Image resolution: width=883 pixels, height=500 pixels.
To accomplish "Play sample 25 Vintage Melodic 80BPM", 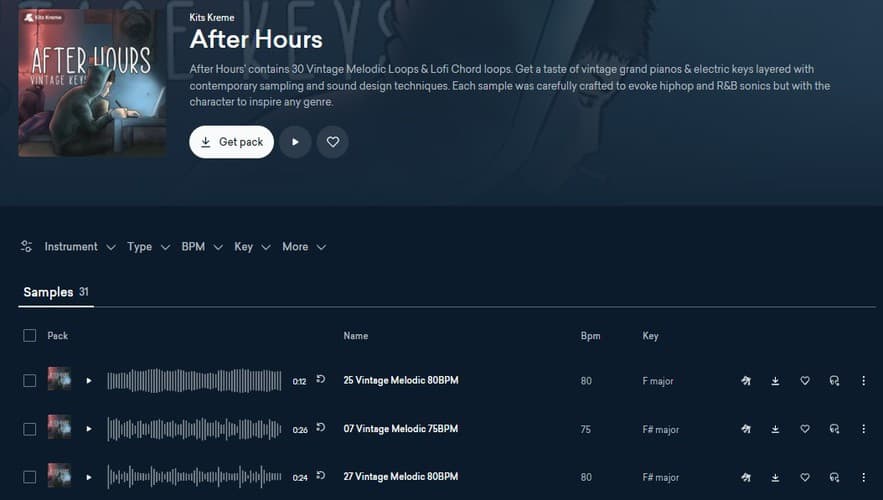I will point(89,381).
